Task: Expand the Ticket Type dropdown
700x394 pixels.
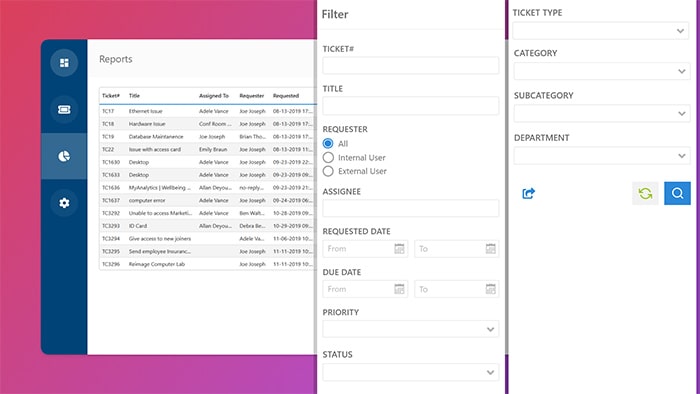Action: [600, 31]
